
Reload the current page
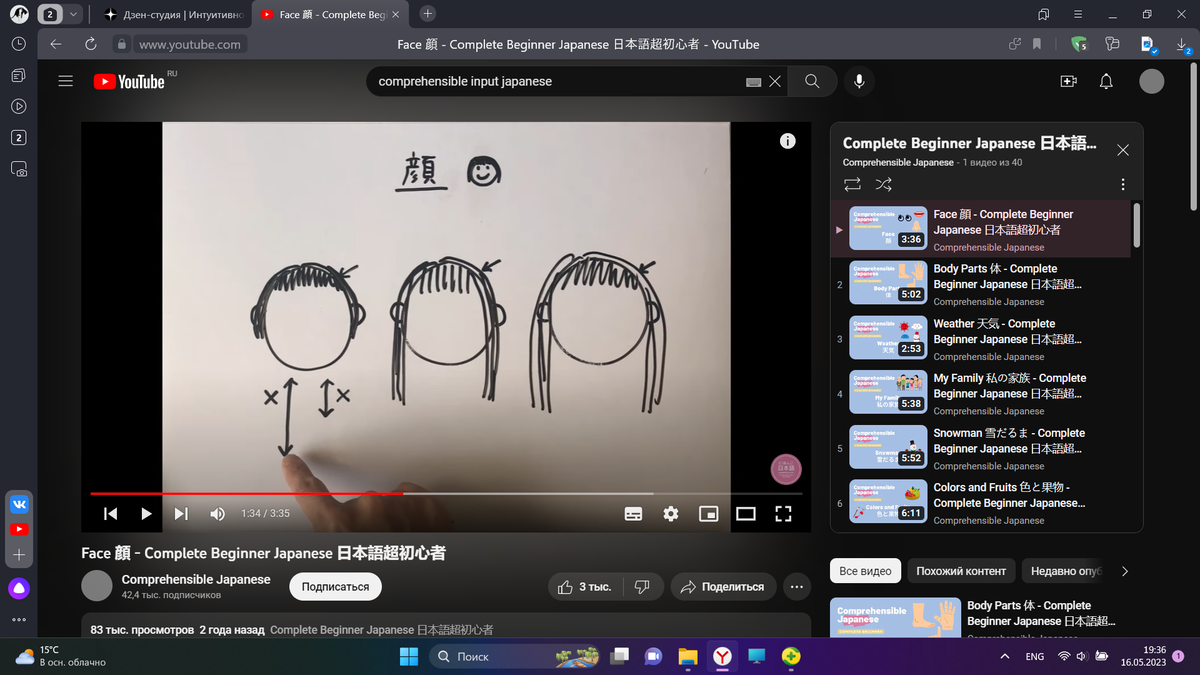90,44
